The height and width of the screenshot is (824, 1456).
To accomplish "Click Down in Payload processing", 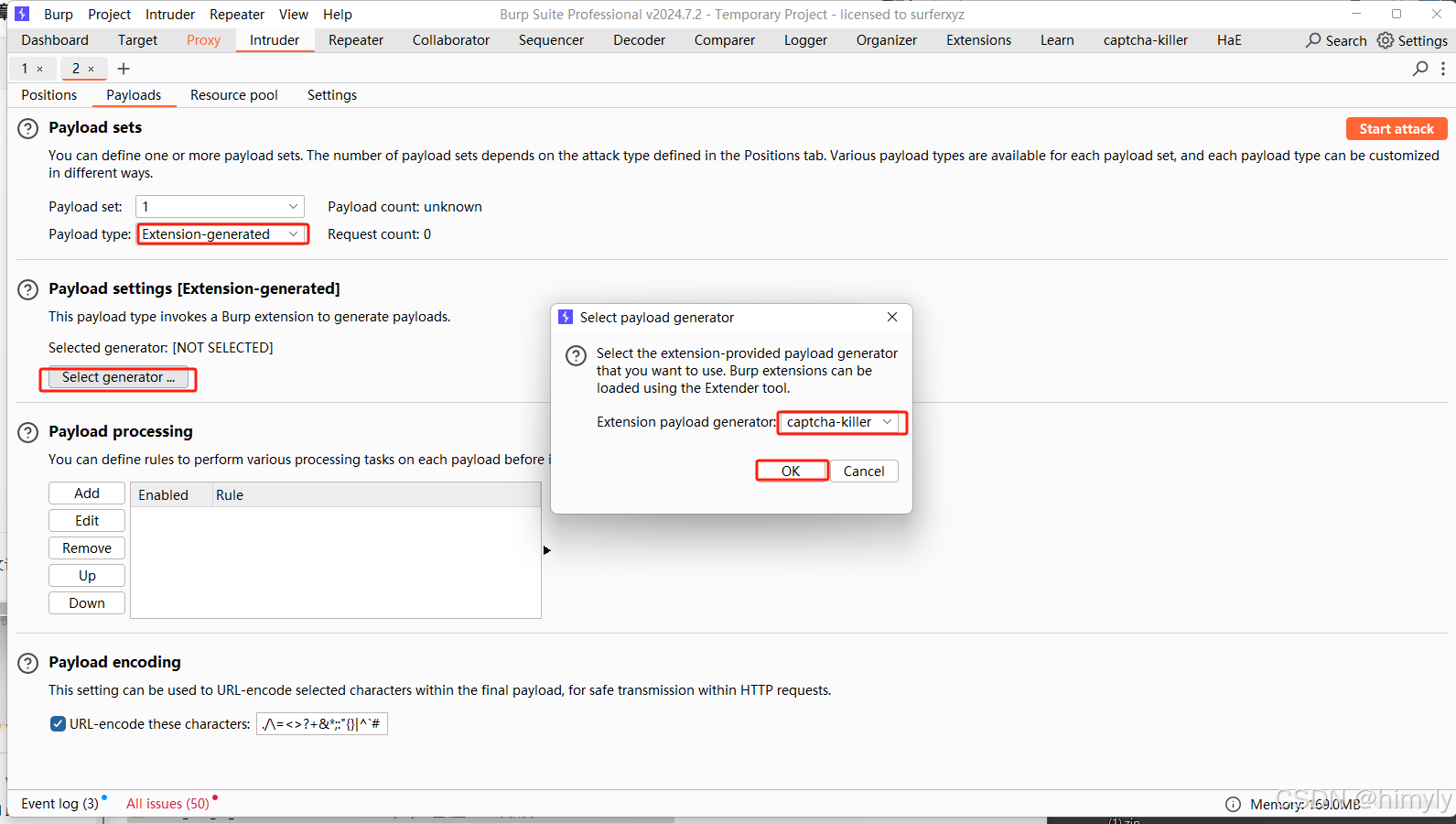I will click(87, 603).
